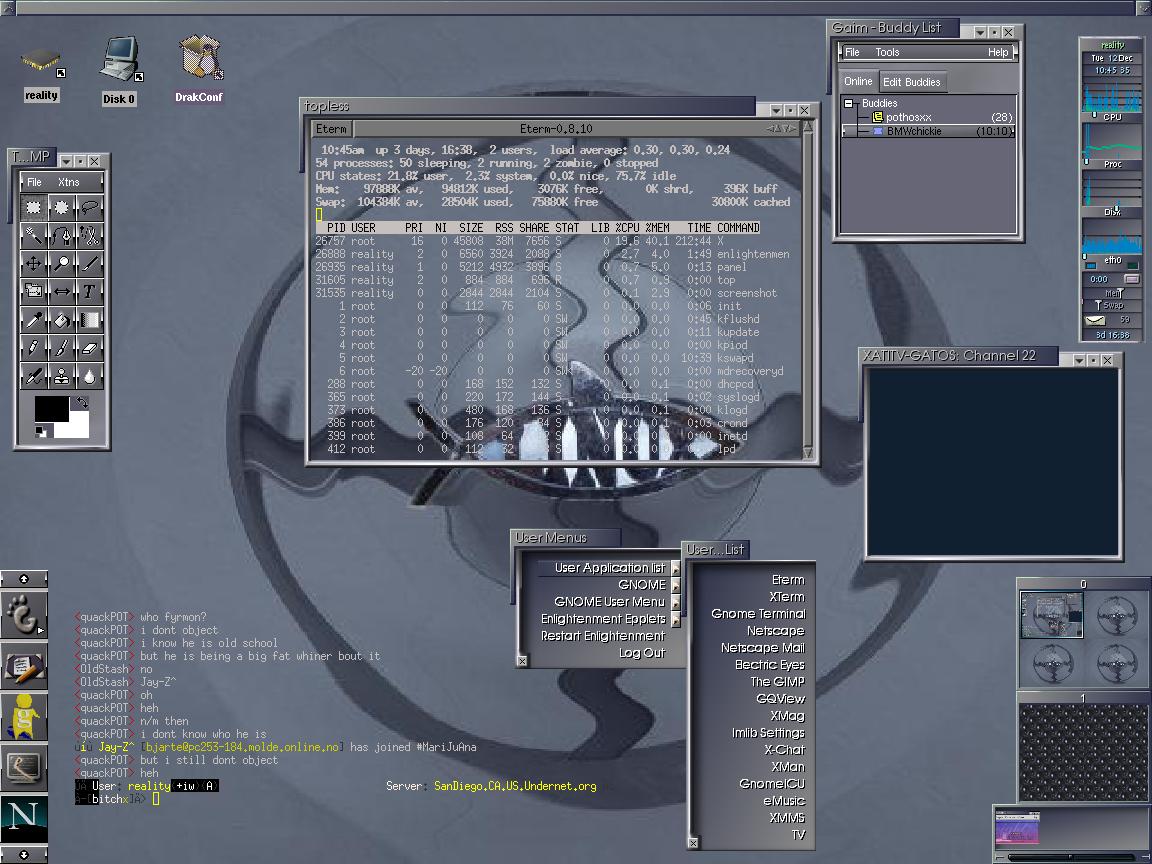1152x864 pixels.
Task: Choose the Bezier path selection tool
Action: [x=62, y=236]
